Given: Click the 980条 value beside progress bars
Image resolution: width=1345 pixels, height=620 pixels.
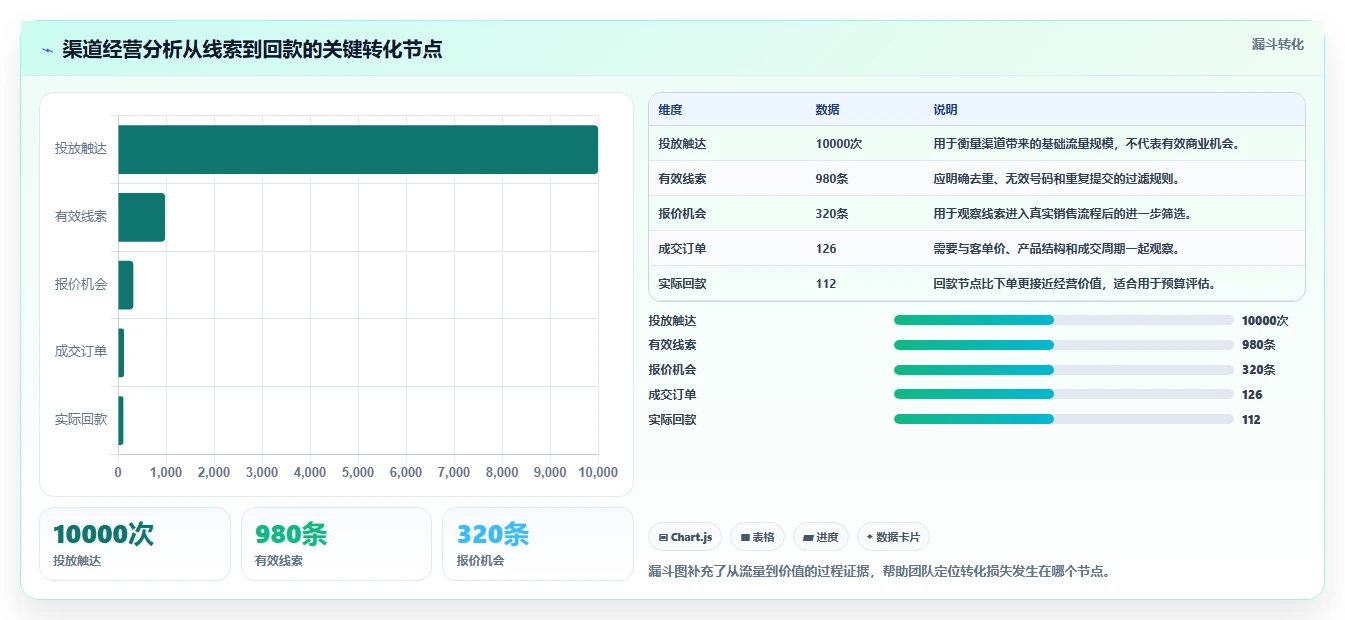Looking at the screenshot, I should click(1259, 345).
